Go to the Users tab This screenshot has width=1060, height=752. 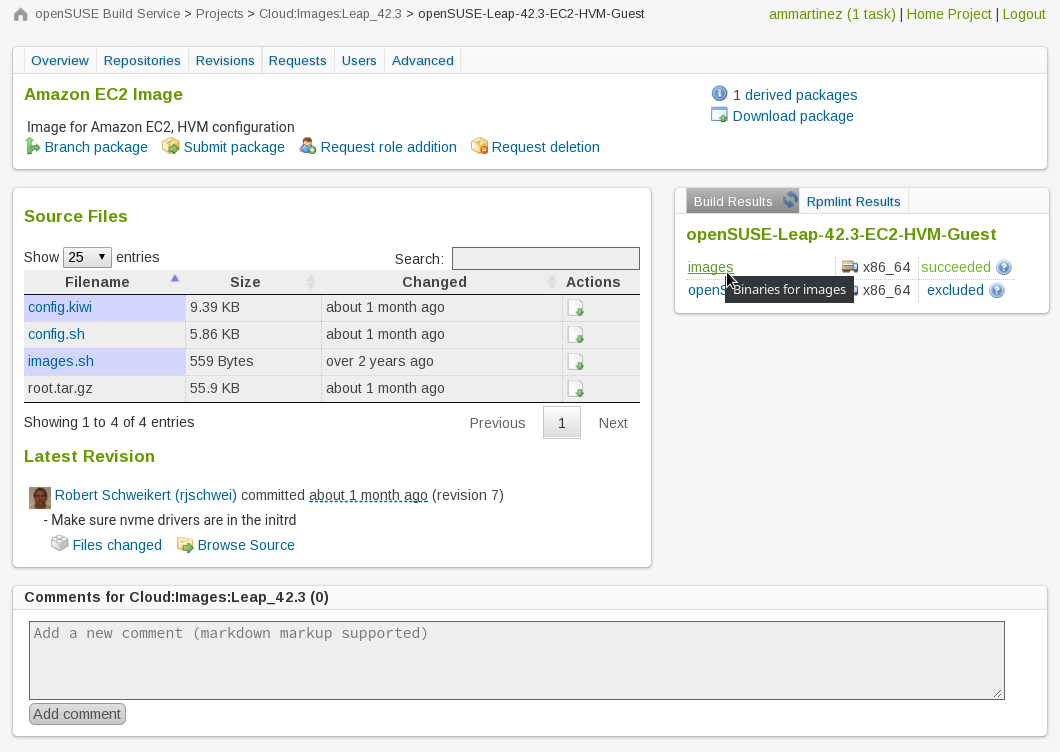tap(358, 60)
